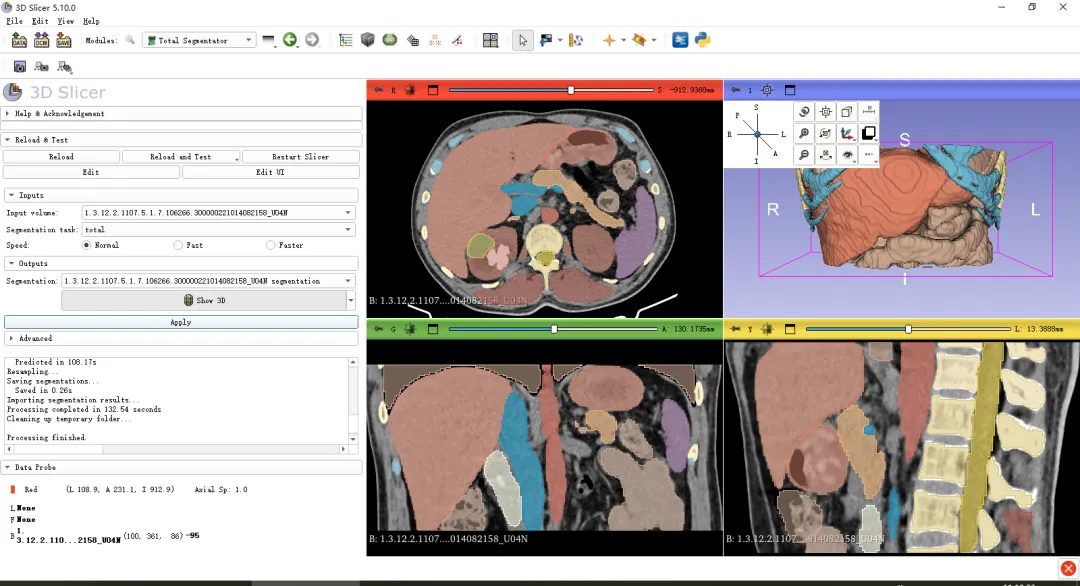The width and height of the screenshot is (1080, 586).
Task: Open the View menu
Action: coord(65,21)
